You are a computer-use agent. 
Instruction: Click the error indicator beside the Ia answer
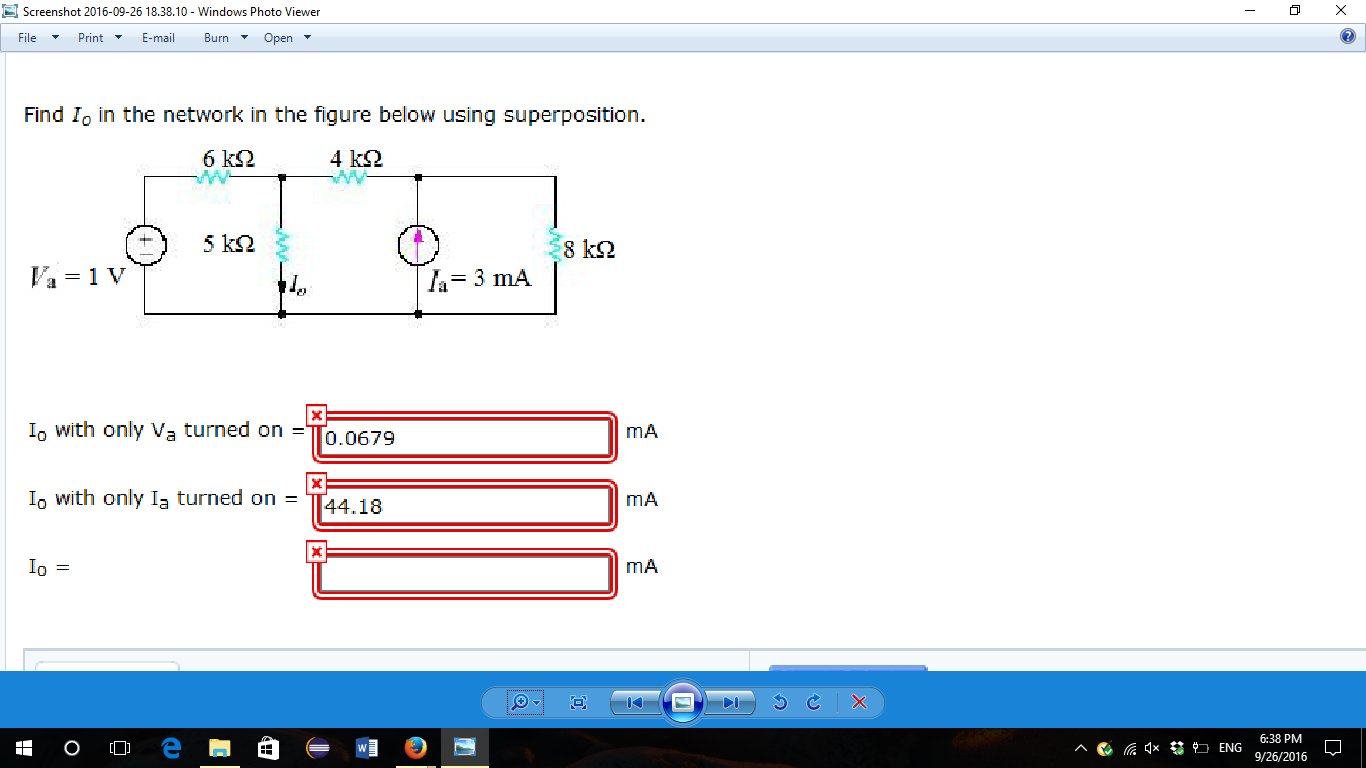[316, 483]
